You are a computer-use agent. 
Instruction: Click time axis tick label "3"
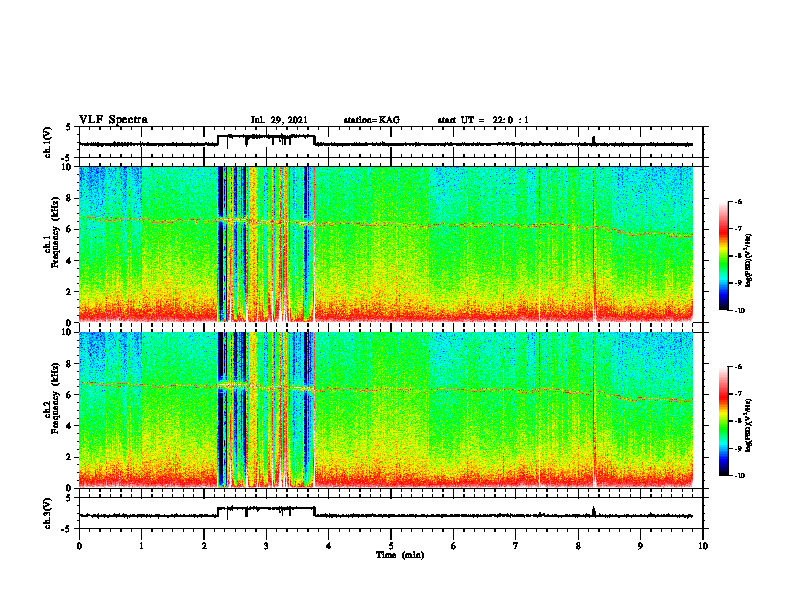266,546
